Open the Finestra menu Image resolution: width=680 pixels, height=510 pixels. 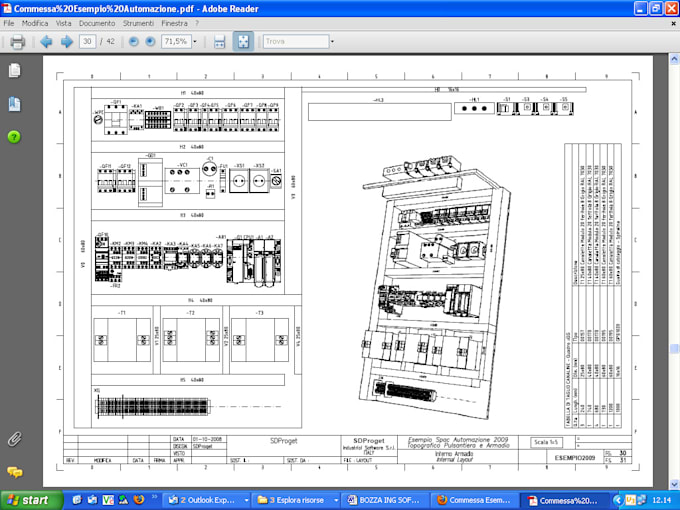click(x=174, y=22)
